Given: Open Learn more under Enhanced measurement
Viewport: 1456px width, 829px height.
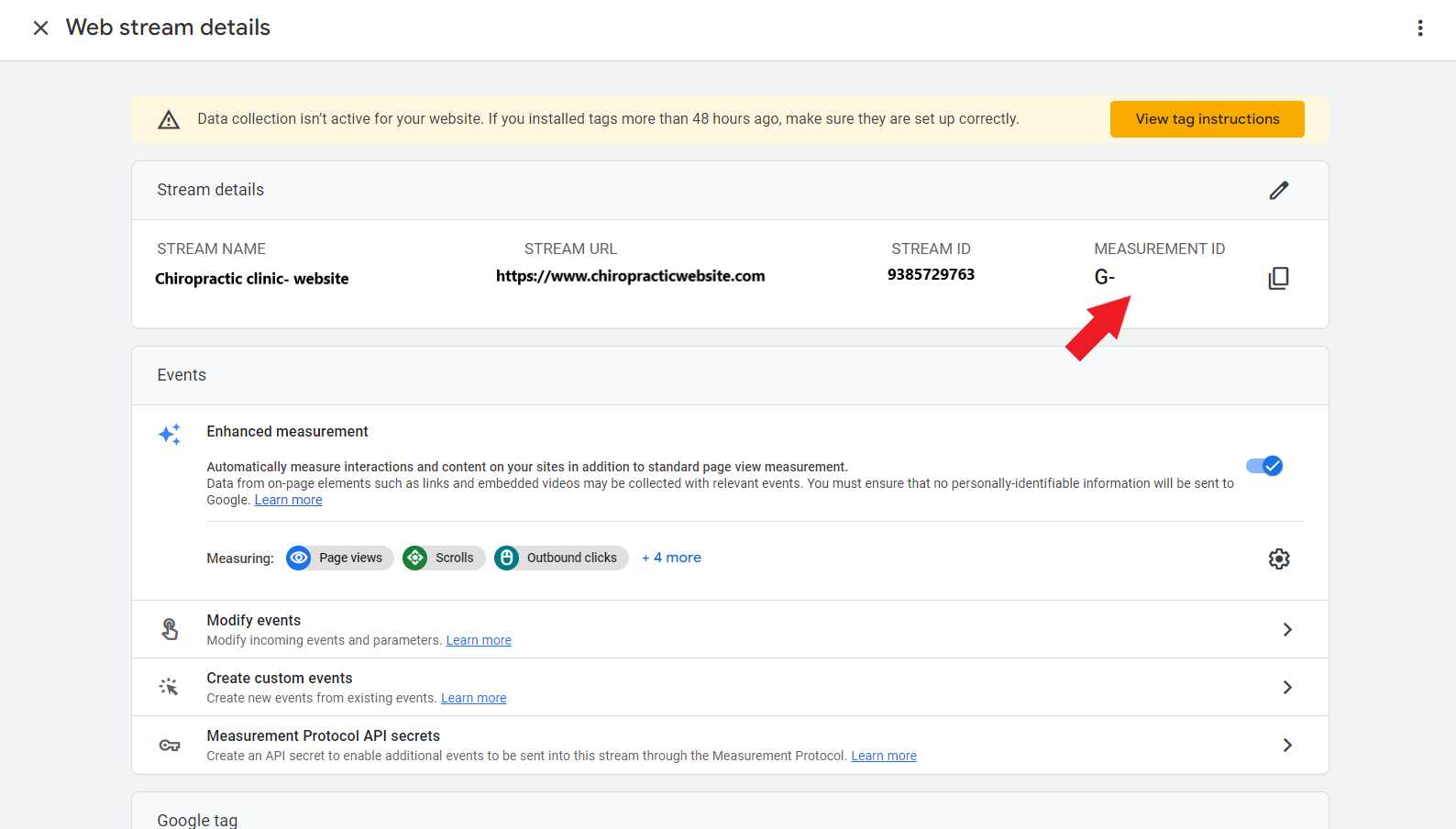Looking at the screenshot, I should [x=288, y=500].
